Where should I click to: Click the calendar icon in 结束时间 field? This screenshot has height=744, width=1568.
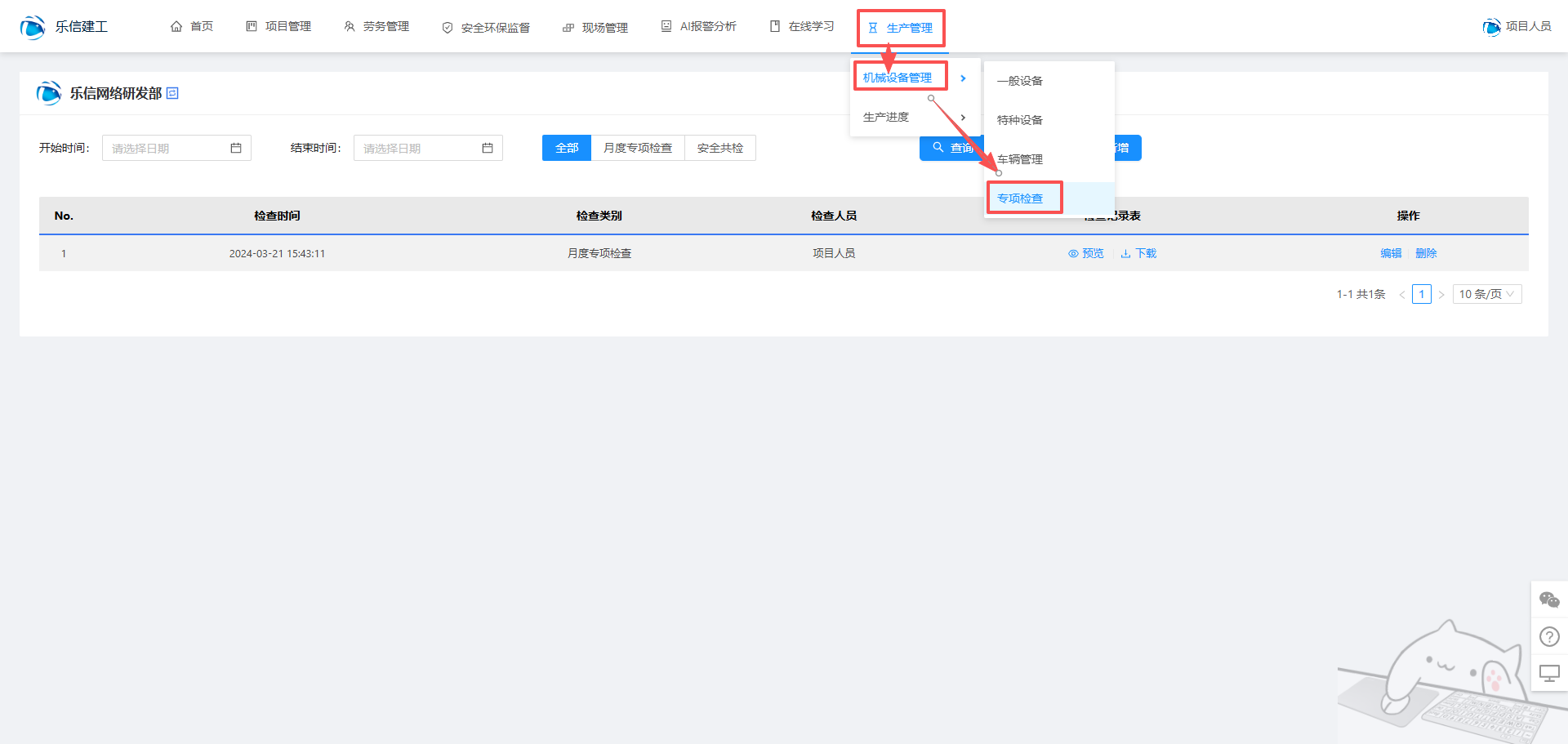click(488, 148)
